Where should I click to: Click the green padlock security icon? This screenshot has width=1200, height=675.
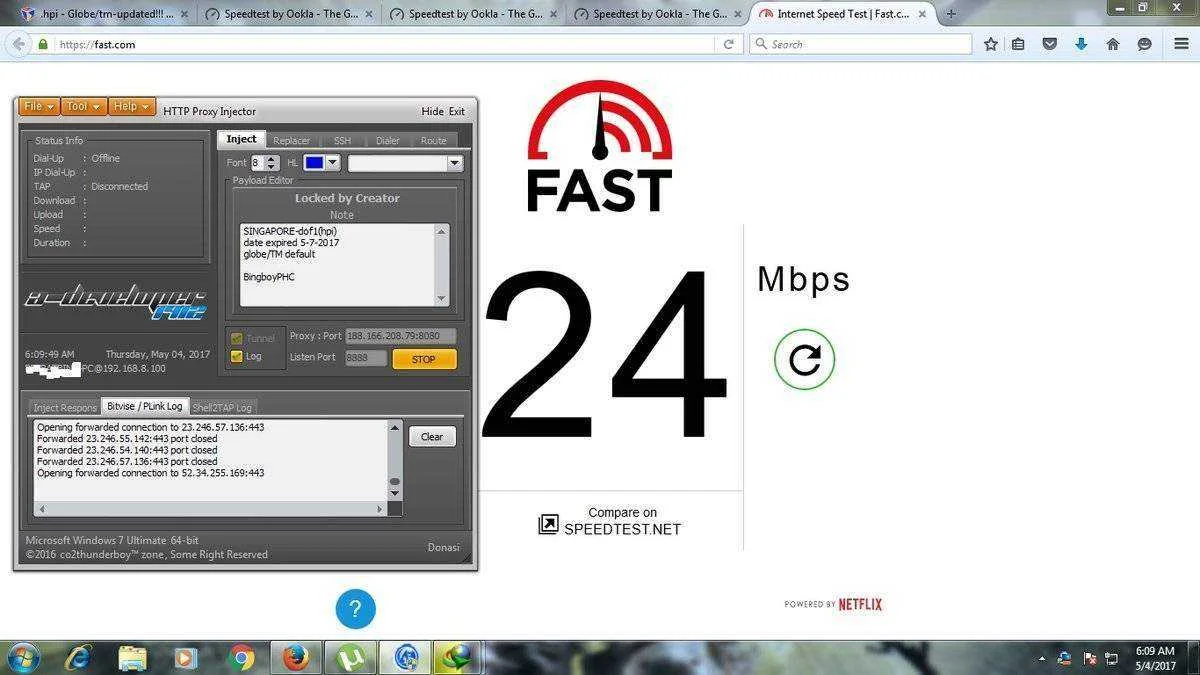coord(43,44)
